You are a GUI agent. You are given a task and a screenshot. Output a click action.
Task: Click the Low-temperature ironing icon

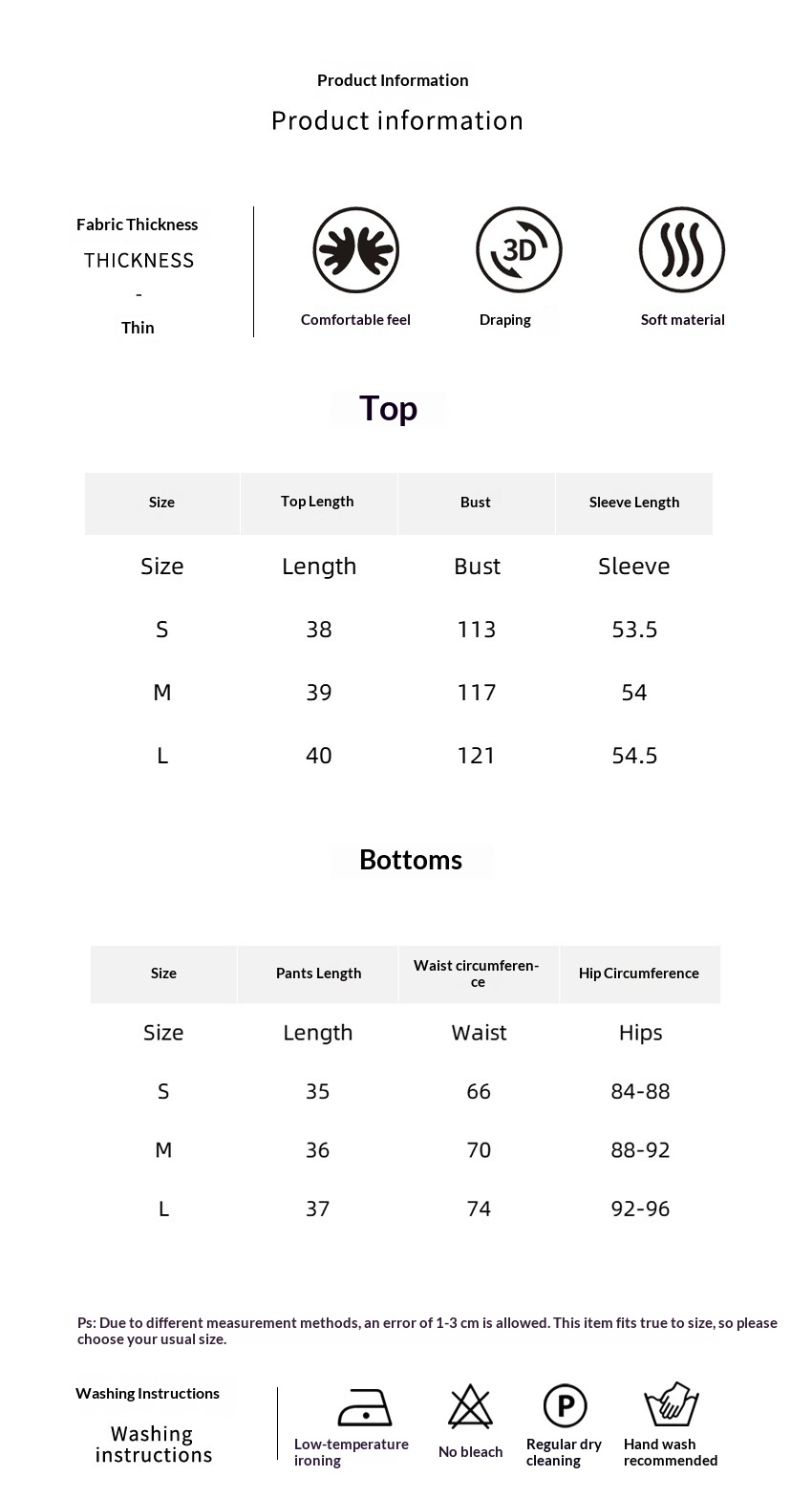tap(364, 1407)
